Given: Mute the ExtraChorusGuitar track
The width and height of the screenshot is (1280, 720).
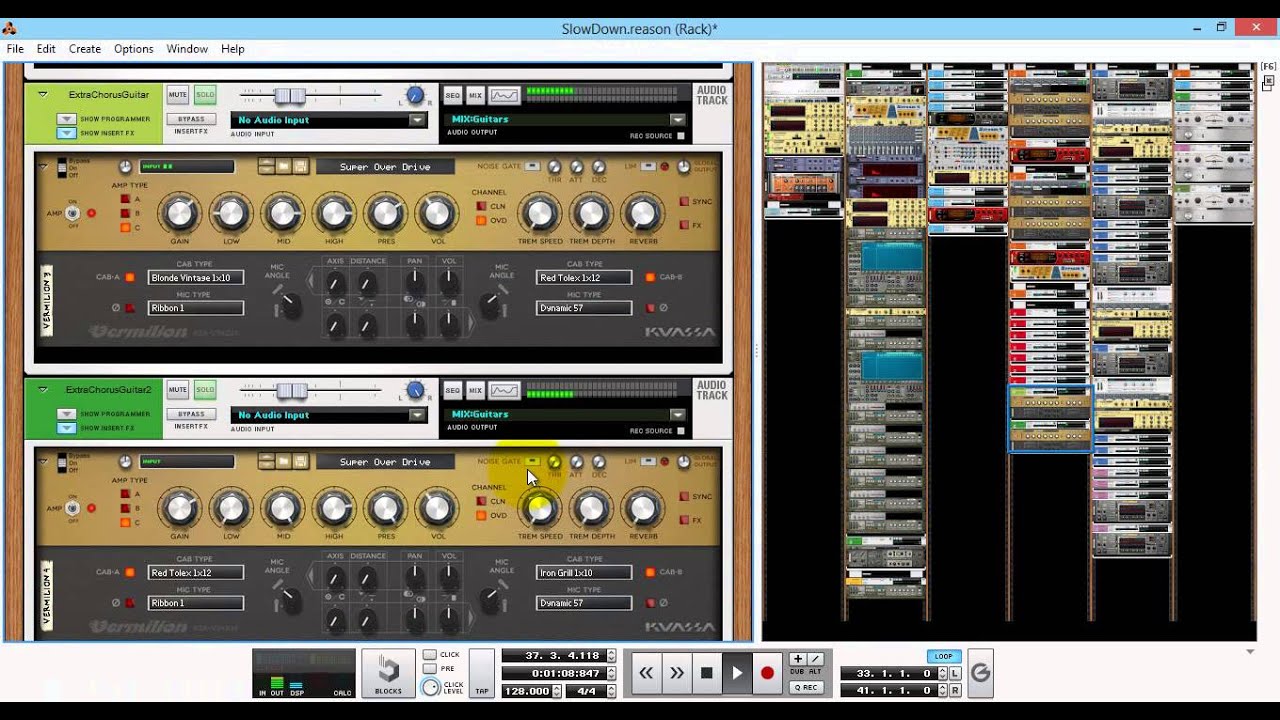Looking at the screenshot, I should tap(178, 94).
